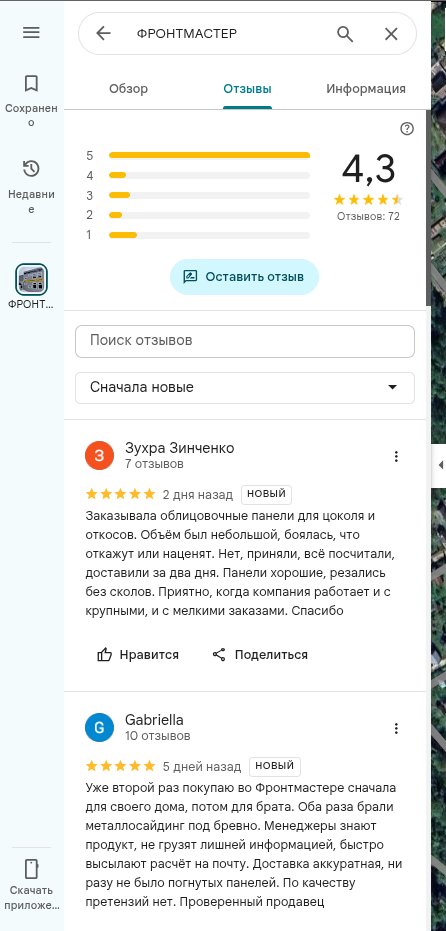
Task: Open more options for Зухра Зинченко's review
Action: [x=396, y=457]
